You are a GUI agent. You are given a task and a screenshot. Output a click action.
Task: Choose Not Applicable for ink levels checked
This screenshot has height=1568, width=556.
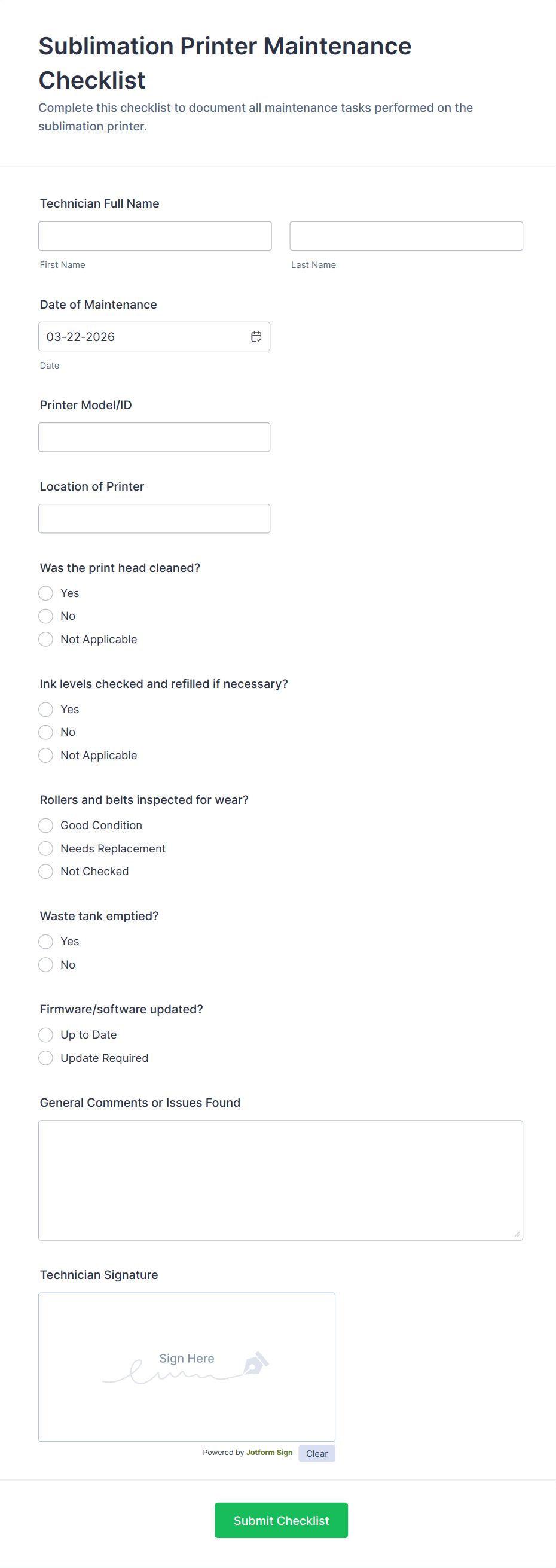click(45, 756)
